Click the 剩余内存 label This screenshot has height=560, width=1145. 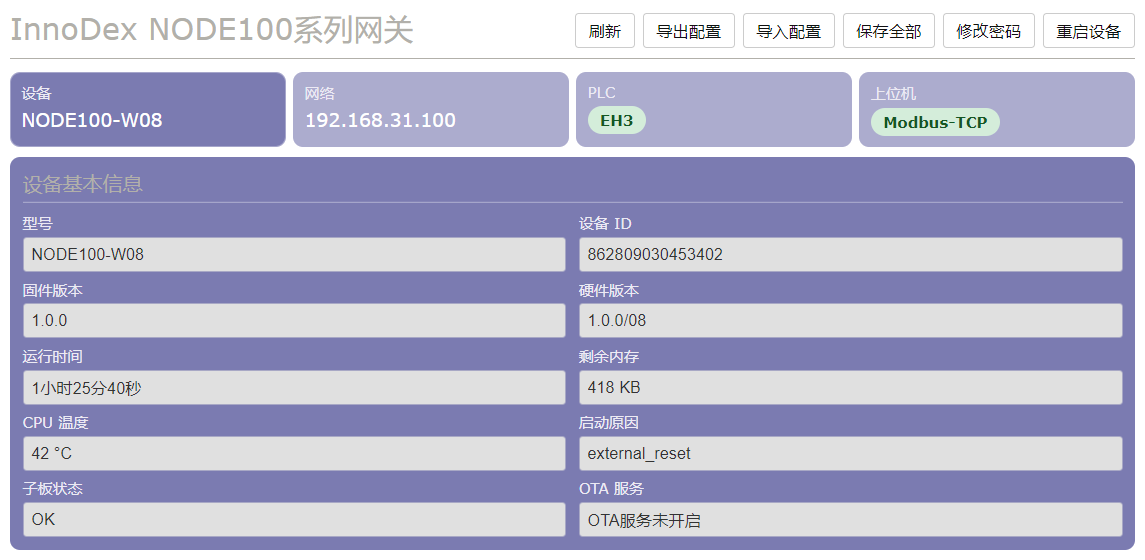coord(609,357)
